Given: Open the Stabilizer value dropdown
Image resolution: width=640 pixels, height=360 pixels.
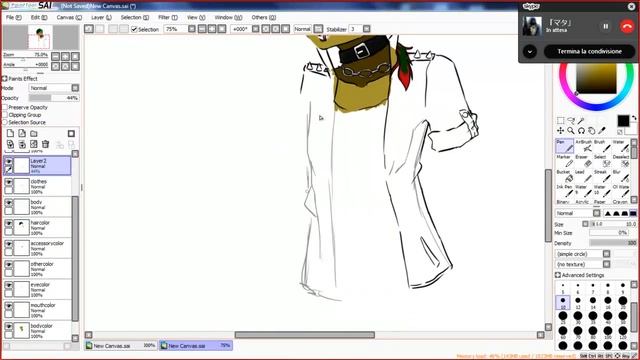Looking at the screenshot, I should tap(367, 29).
